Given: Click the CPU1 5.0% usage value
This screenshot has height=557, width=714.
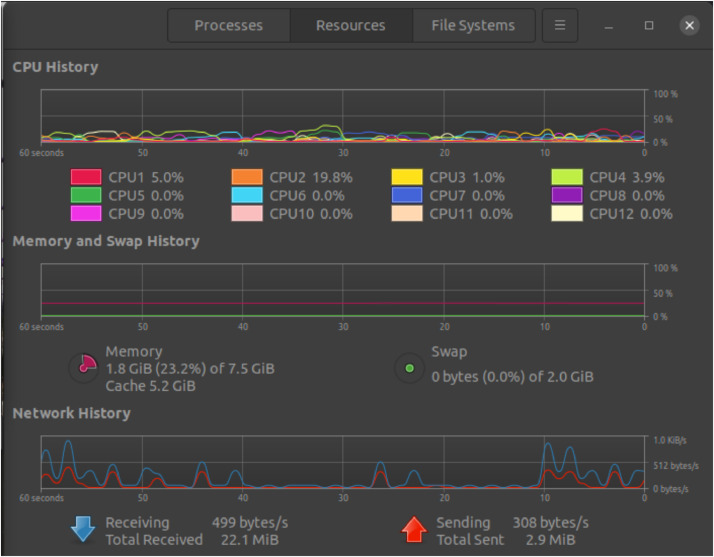Looking at the screenshot, I should point(168,177).
